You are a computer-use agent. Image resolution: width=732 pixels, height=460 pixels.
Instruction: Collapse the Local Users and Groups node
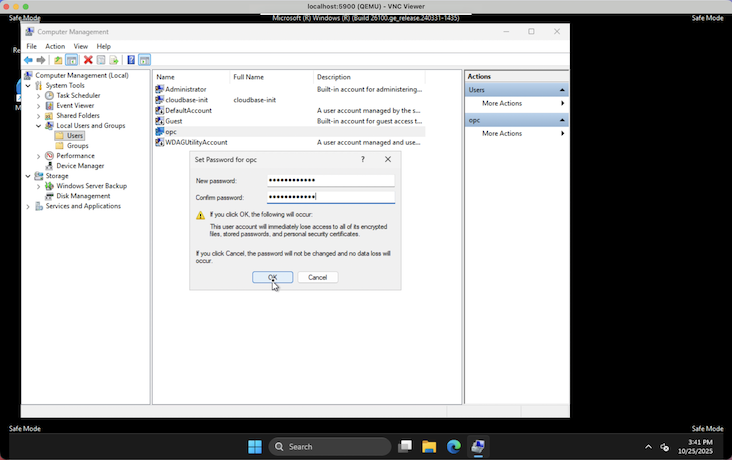click(x=39, y=126)
